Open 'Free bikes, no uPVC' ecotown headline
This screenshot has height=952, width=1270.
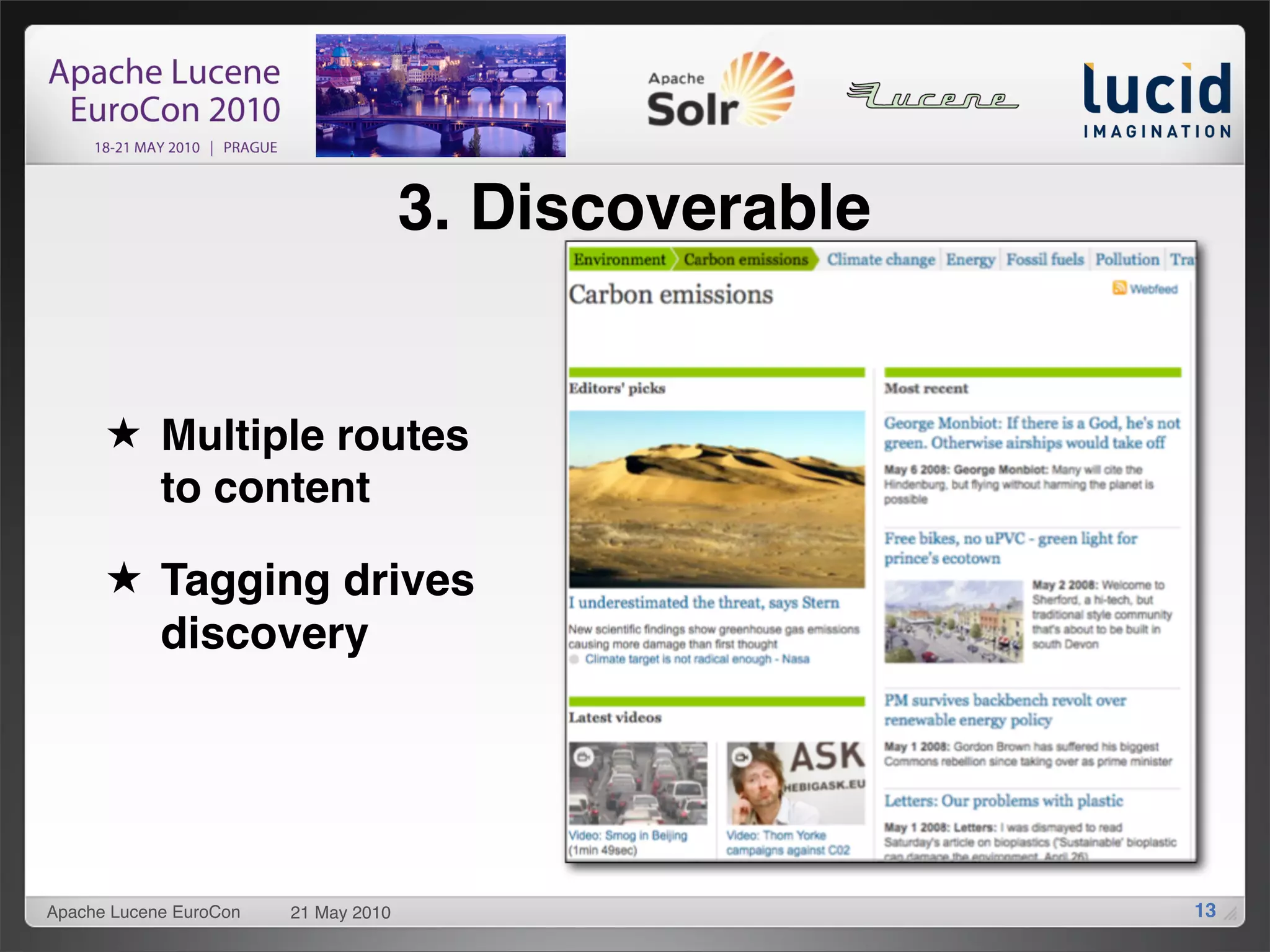(x=1010, y=548)
